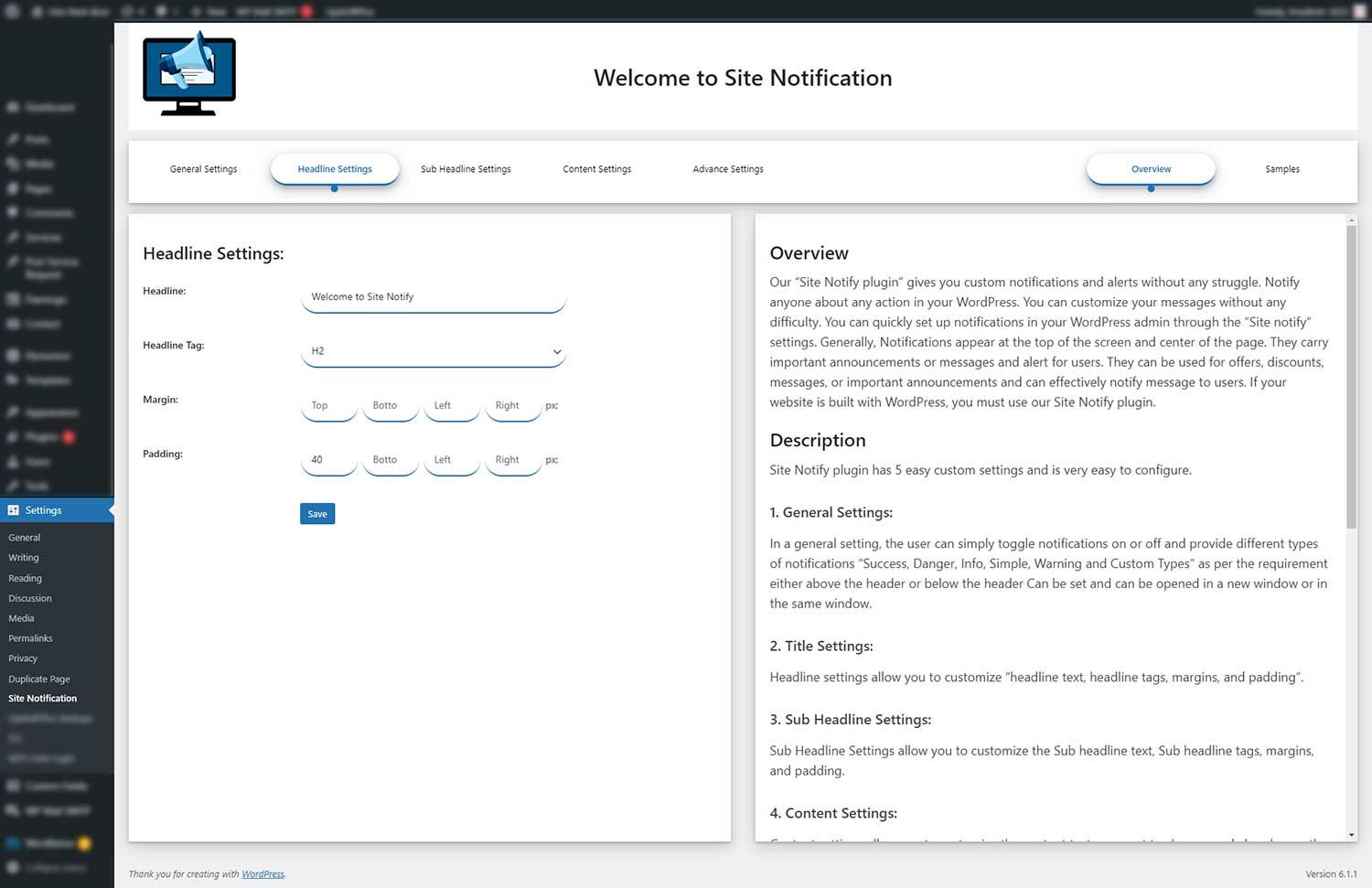Click the Headline text input field
This screenshot has height=888, width=1372.
pyautogui.click(x=433, y=297)
